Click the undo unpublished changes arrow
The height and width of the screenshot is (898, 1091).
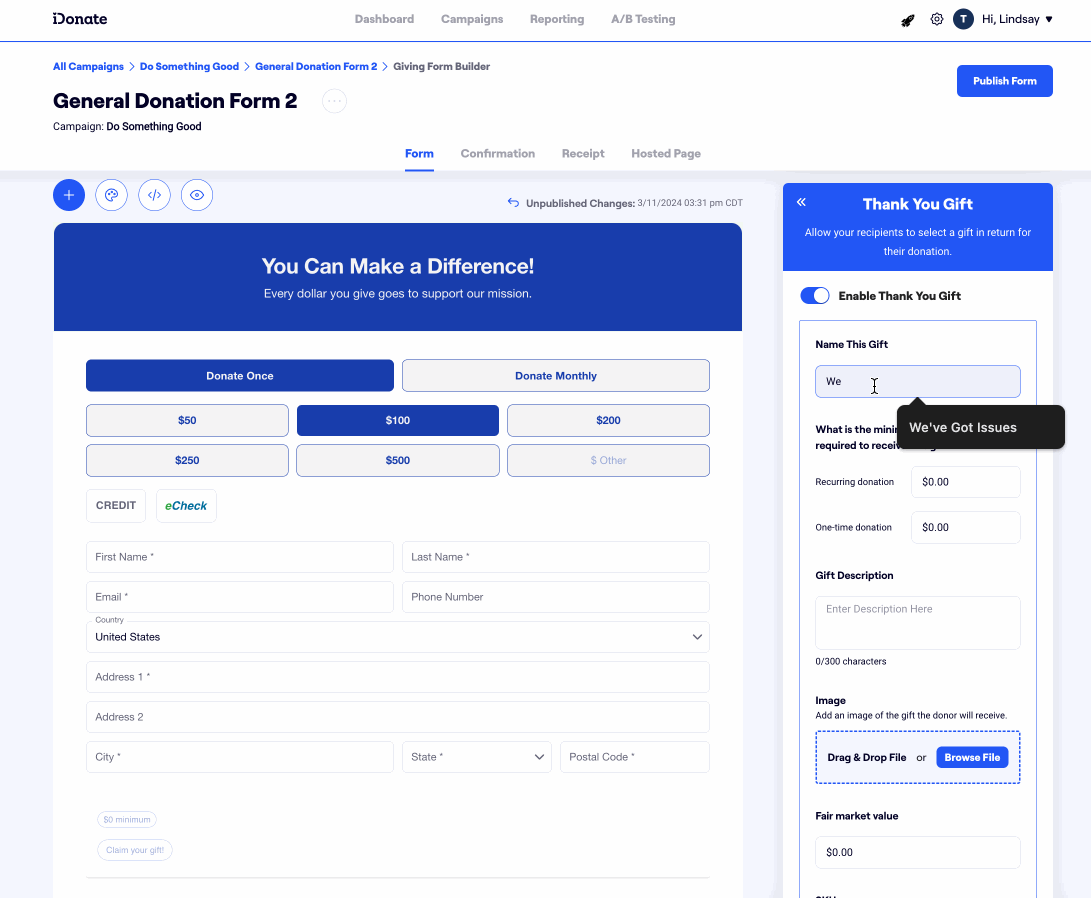click(513, 203)
